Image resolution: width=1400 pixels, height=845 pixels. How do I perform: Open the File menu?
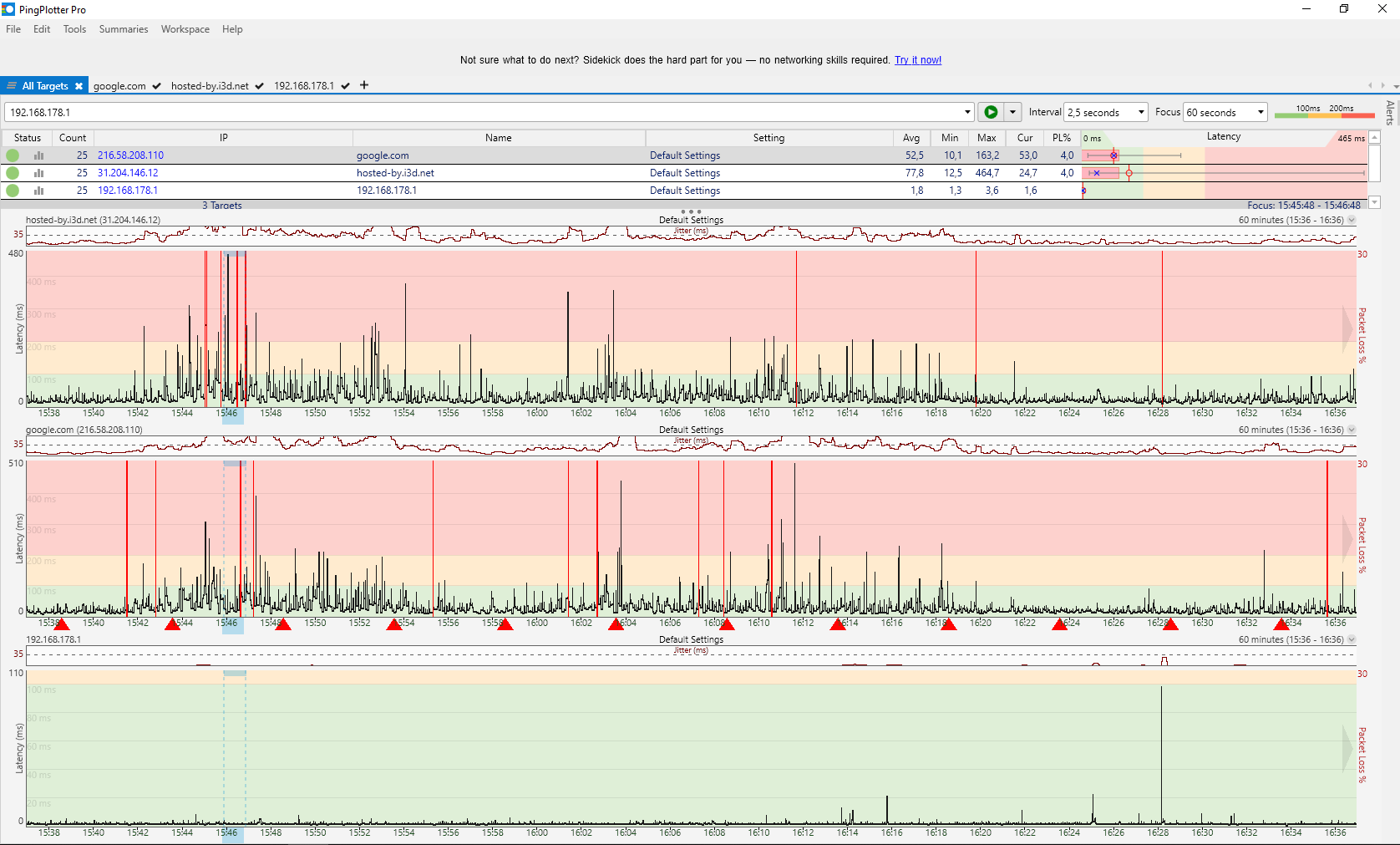[13, 29]
